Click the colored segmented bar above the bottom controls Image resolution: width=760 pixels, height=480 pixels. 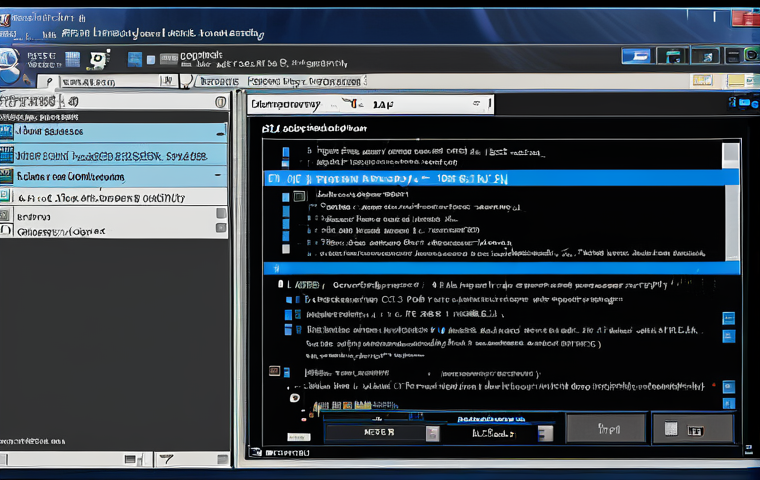point(355,405)
